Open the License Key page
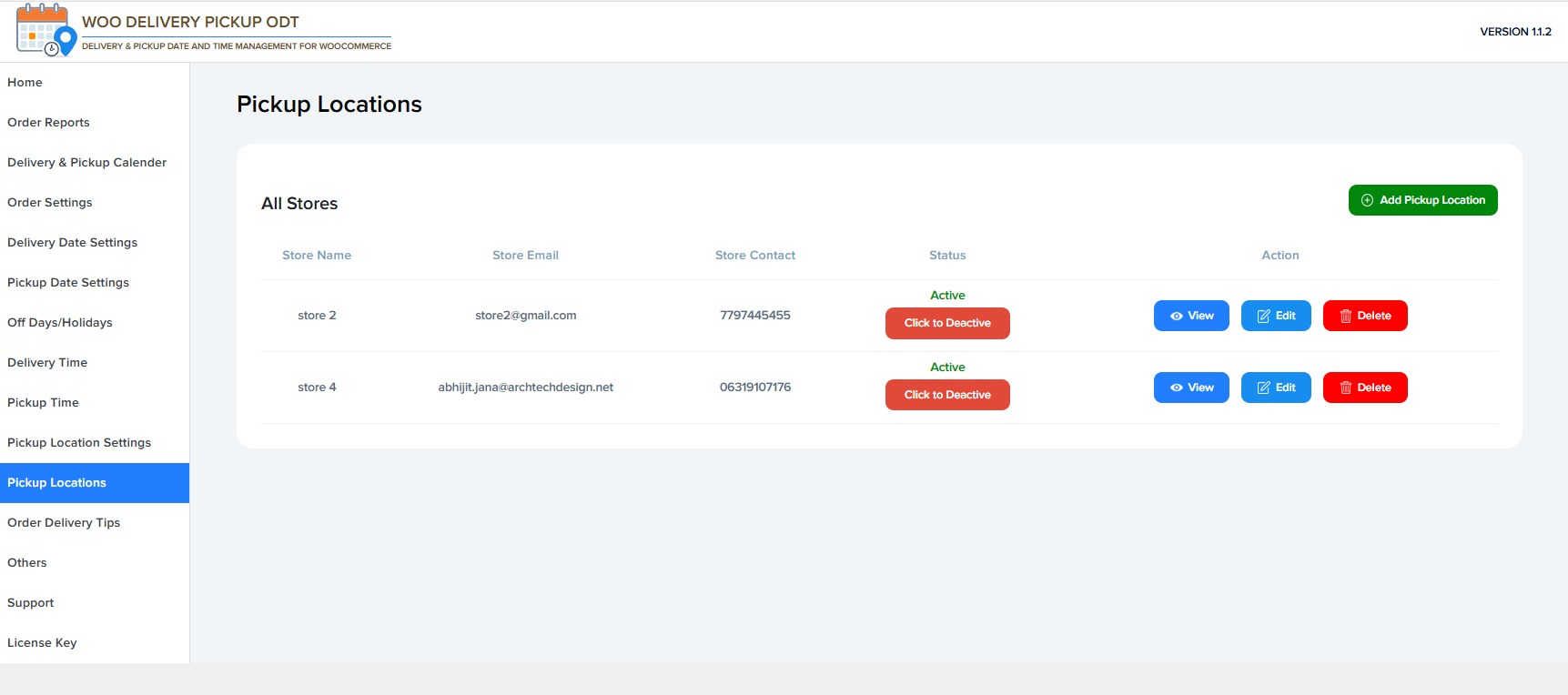Screen dimensions: 1568x695 coord(42,643)
